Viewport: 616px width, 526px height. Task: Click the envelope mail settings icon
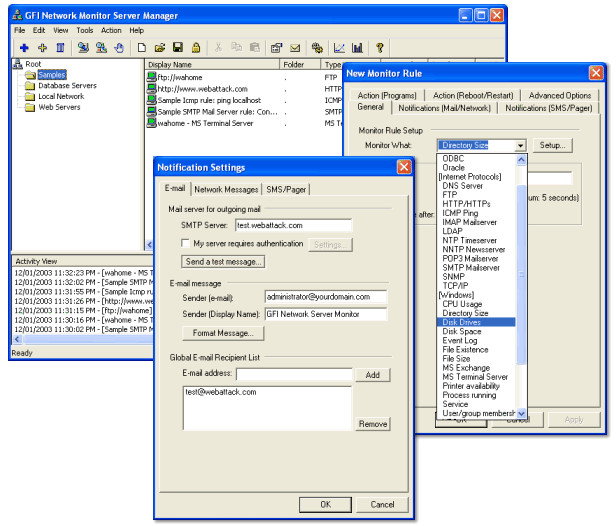click(x=295, y=48)
